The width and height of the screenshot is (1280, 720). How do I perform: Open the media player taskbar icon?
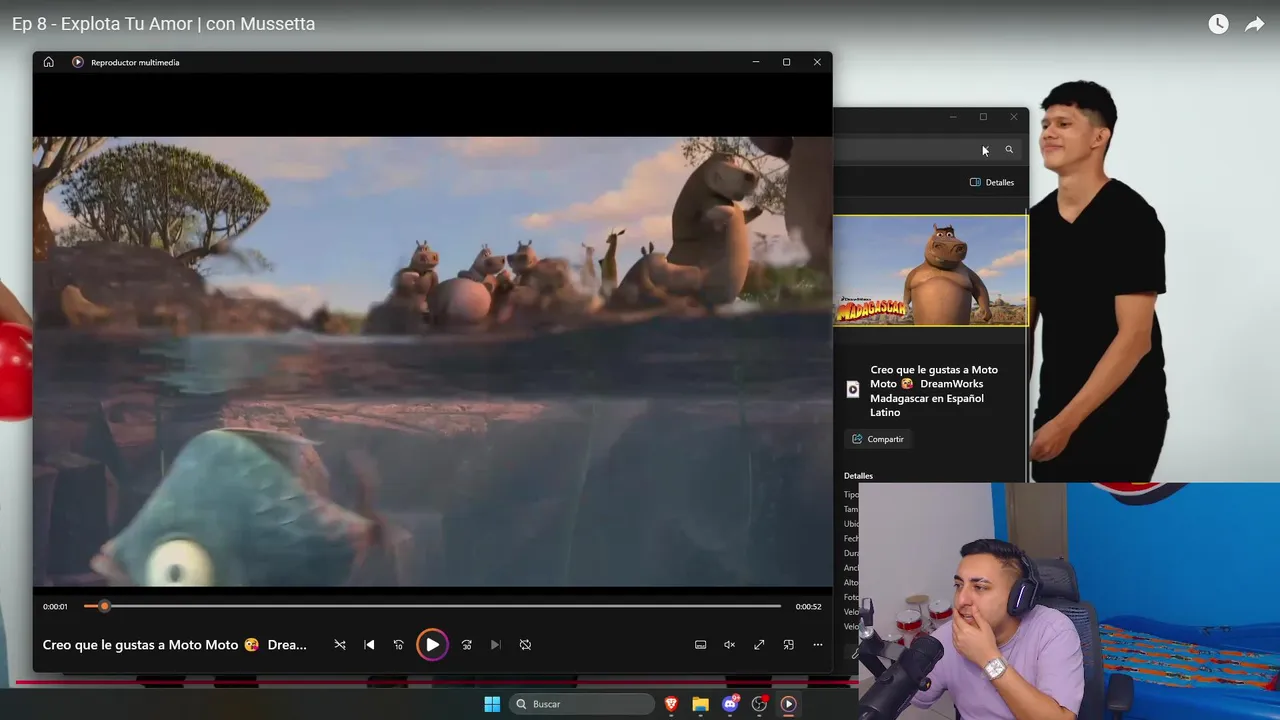788,704
